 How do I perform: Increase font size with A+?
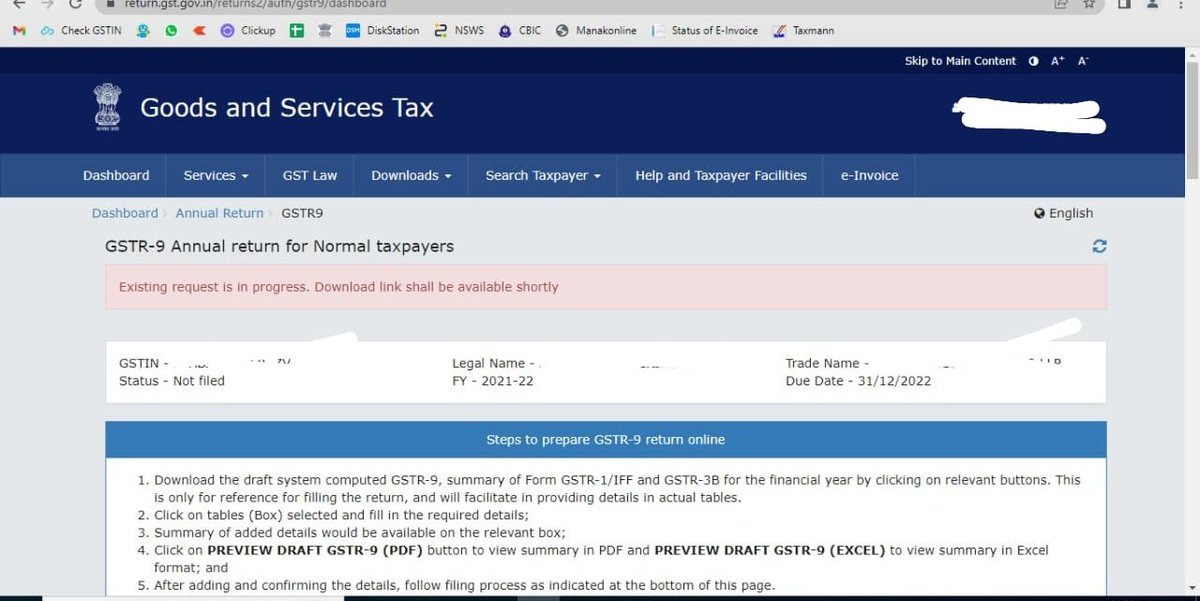point(1057,61)
